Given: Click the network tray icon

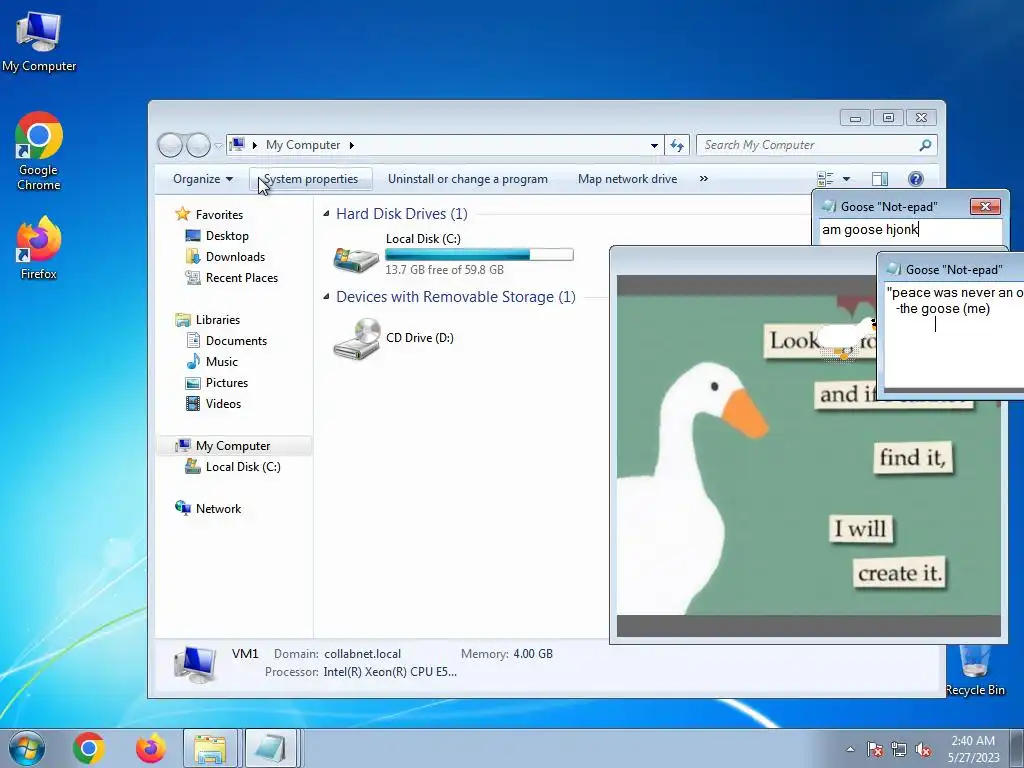Looking at the screenshot, I should click(899, 749).
